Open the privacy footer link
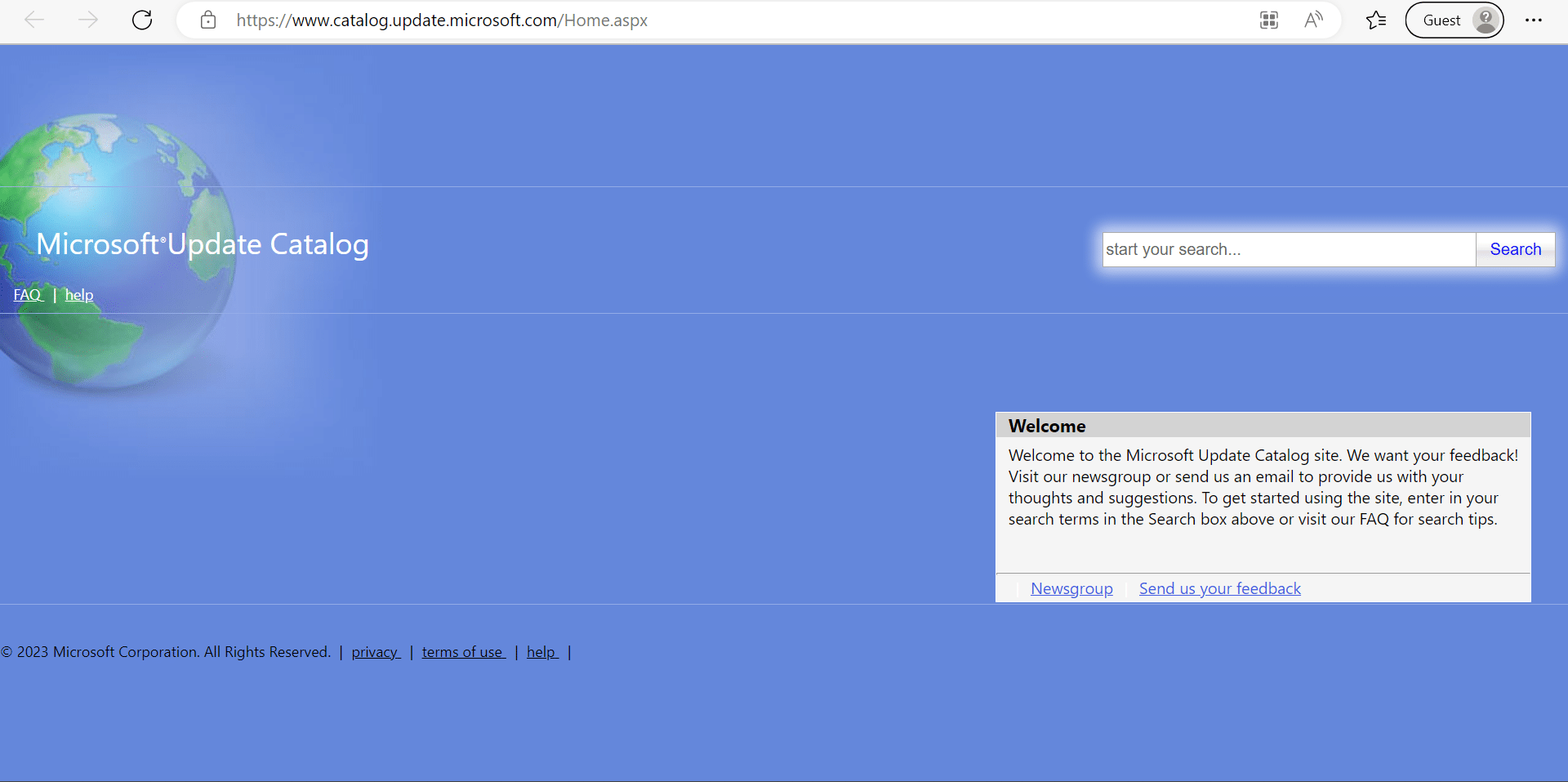Viewport: 1568px width, 782px height. click(x=376, y=652)
